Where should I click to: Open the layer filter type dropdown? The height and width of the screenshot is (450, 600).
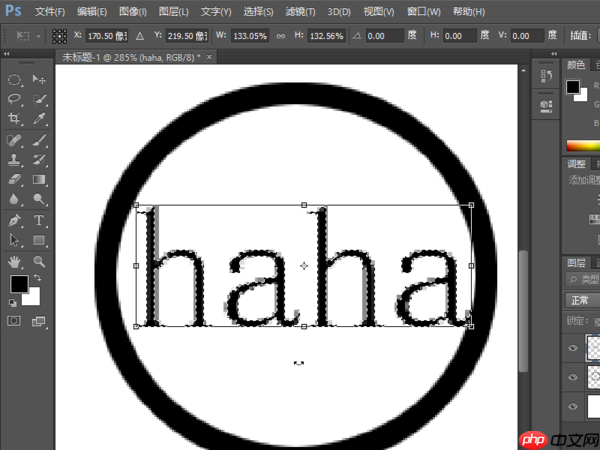click(x=583, y=279)
